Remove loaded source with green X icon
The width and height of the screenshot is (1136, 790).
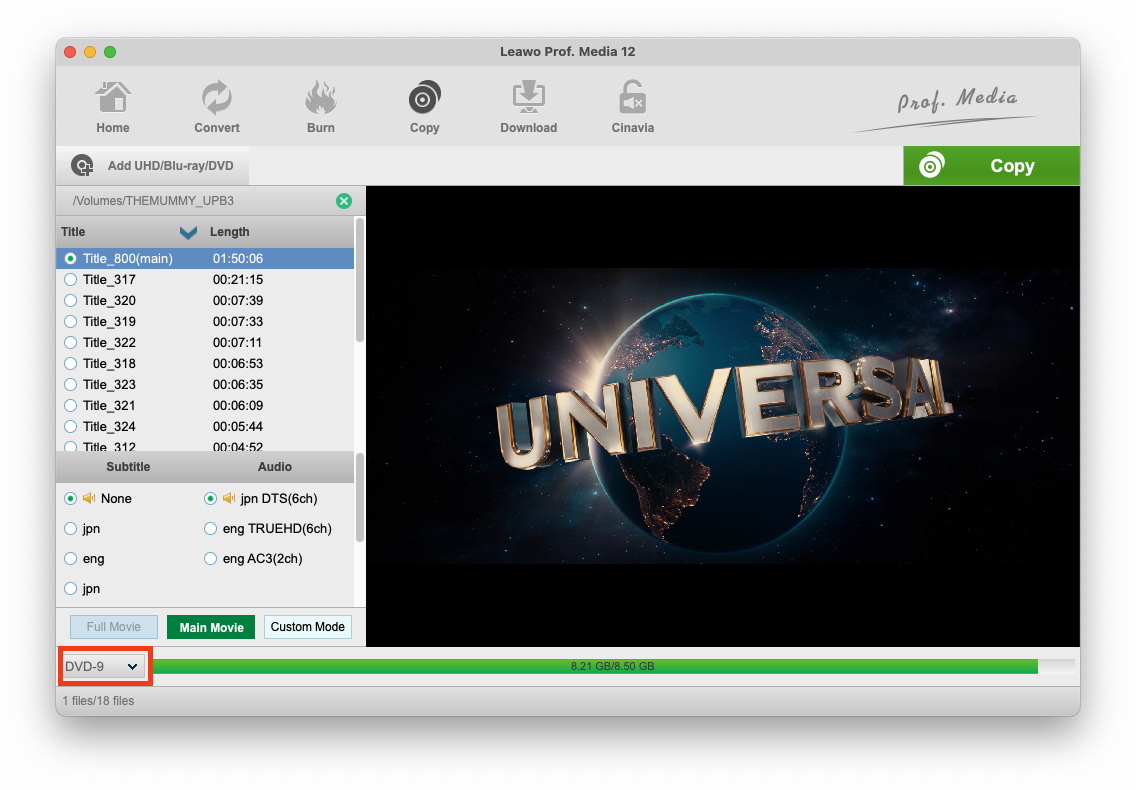click(344, 201)
